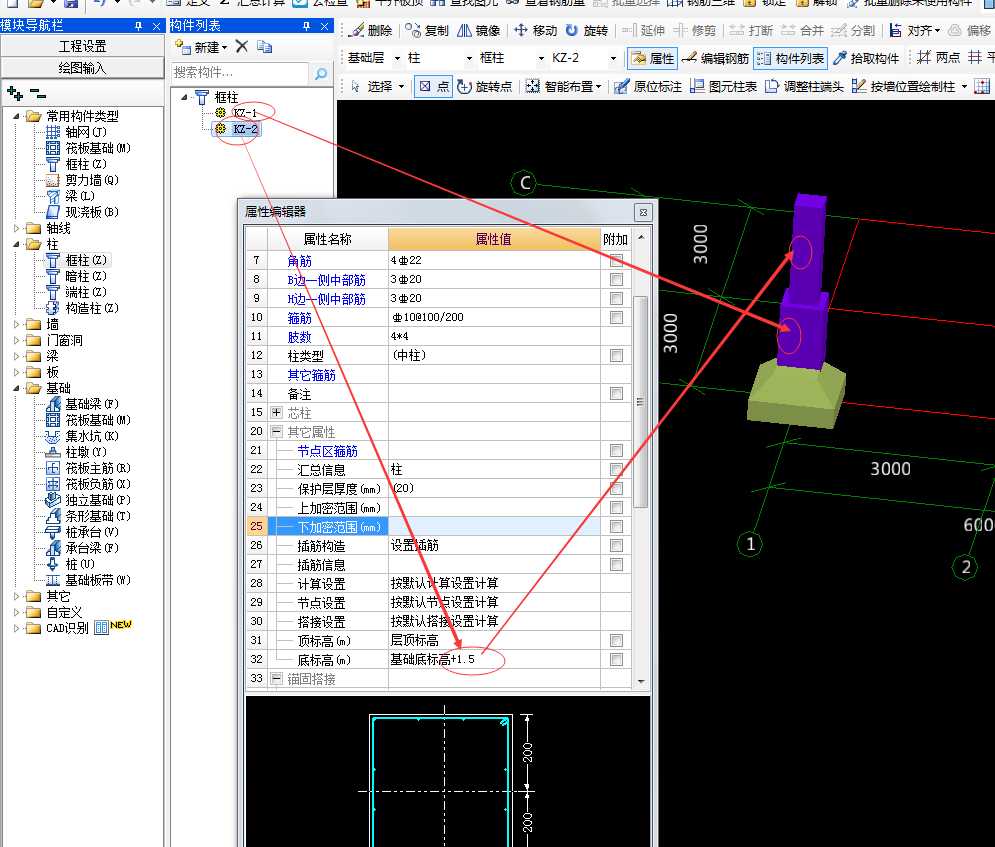The image size is (995, 847).
Task: Click 调整柱端头 adjust column end tool
Action: [804, 86]
